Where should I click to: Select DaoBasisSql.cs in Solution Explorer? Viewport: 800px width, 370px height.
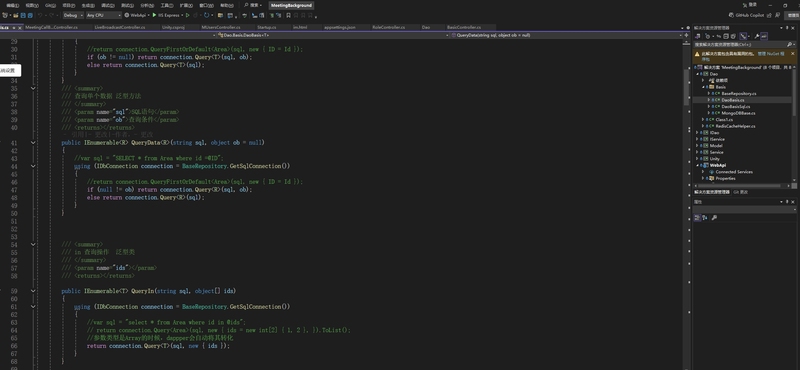pyautogui.click(x=736, y=107)
